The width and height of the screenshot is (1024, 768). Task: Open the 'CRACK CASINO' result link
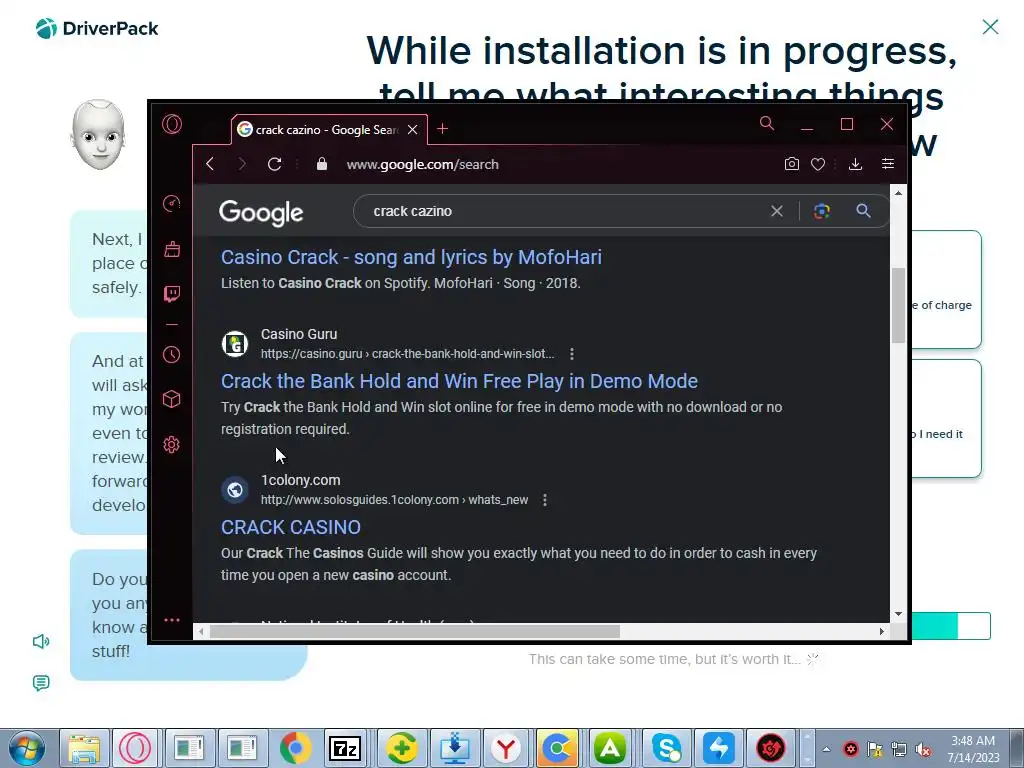[x=291, y=528]
